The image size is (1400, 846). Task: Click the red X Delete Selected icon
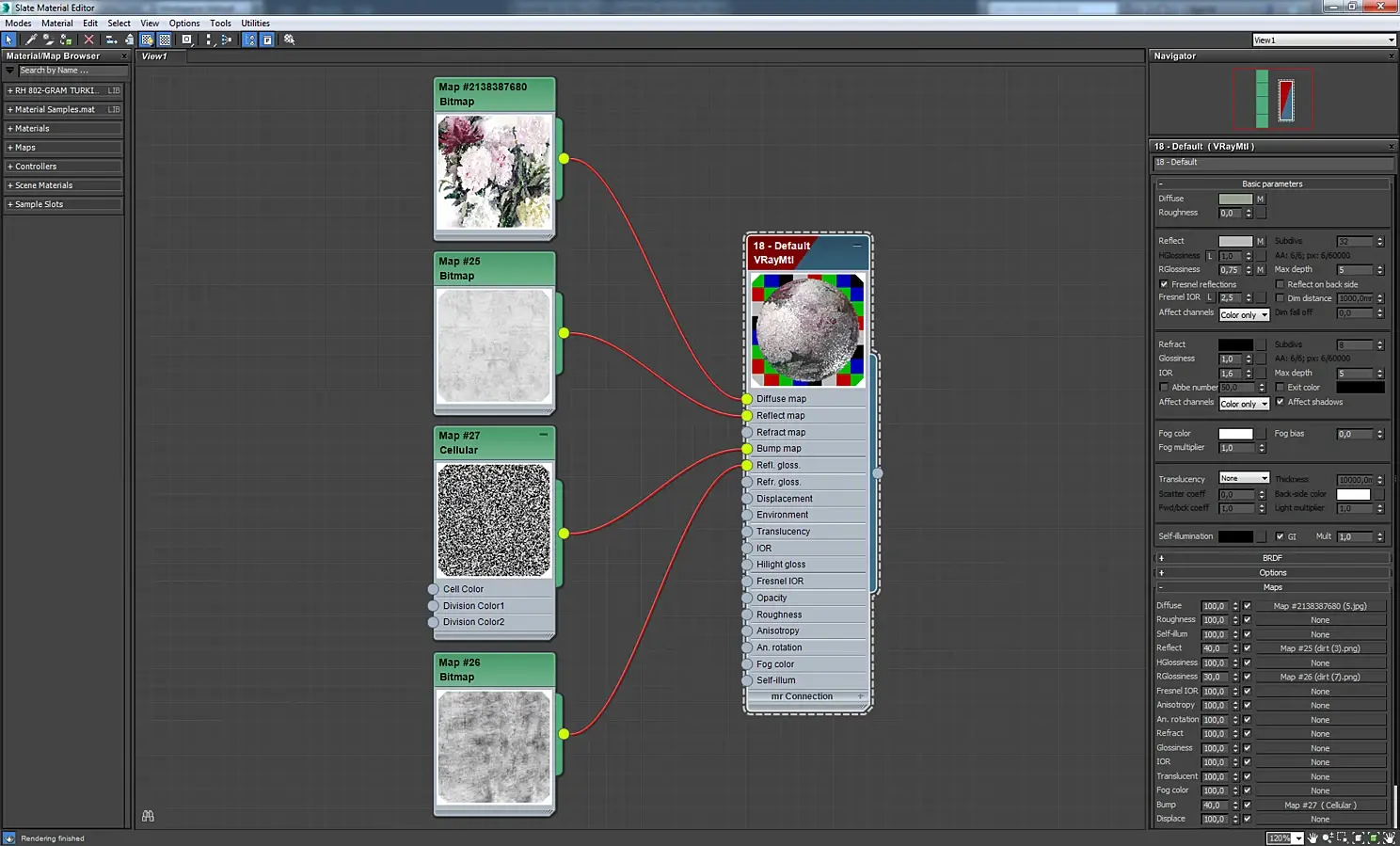89,40
